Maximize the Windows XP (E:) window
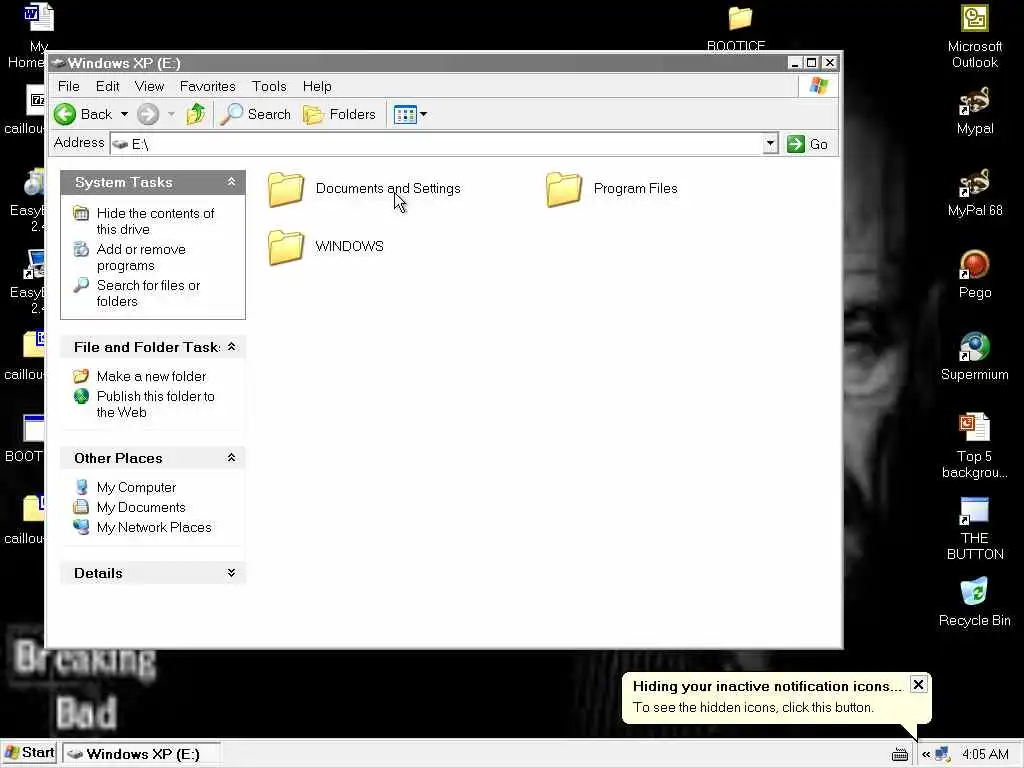Screen dimensions: 1024x768 (x=812, y=63)
